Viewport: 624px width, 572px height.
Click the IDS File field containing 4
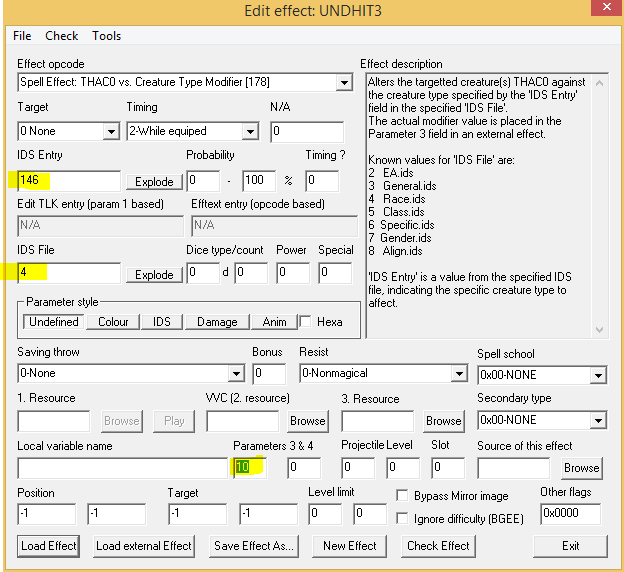point(69,273)
